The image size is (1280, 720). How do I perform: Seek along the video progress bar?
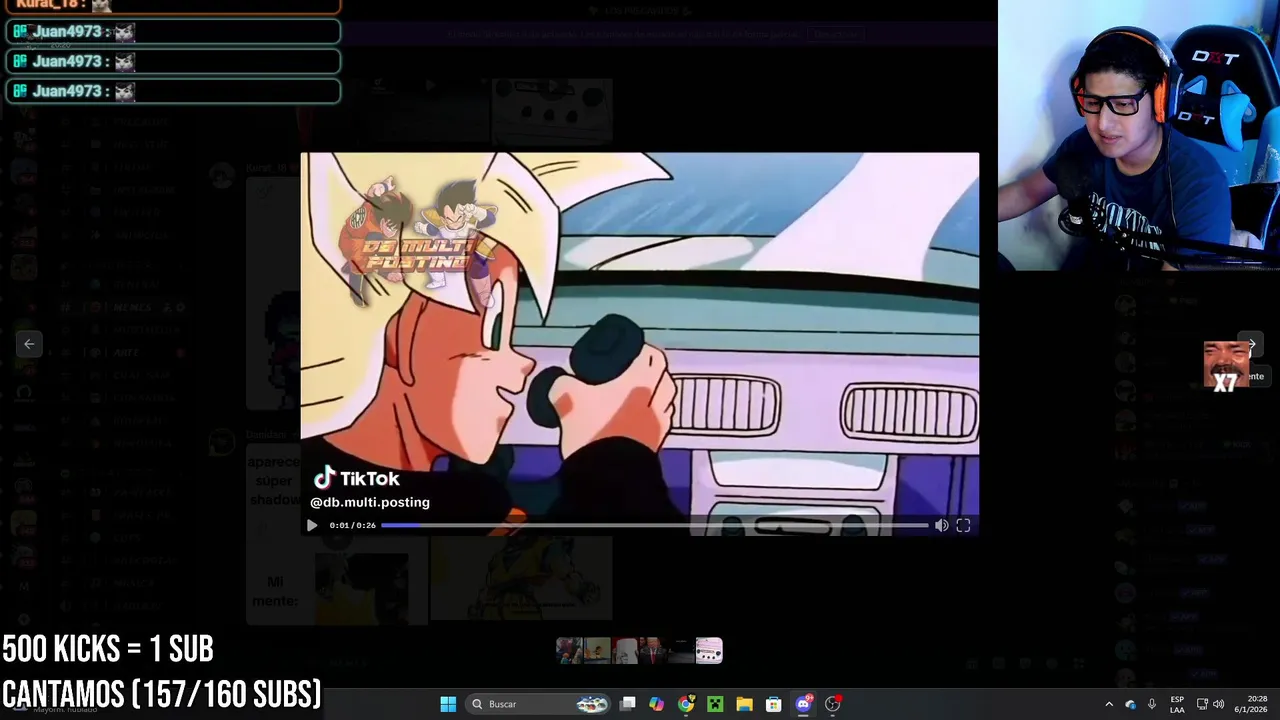(655, 525)
